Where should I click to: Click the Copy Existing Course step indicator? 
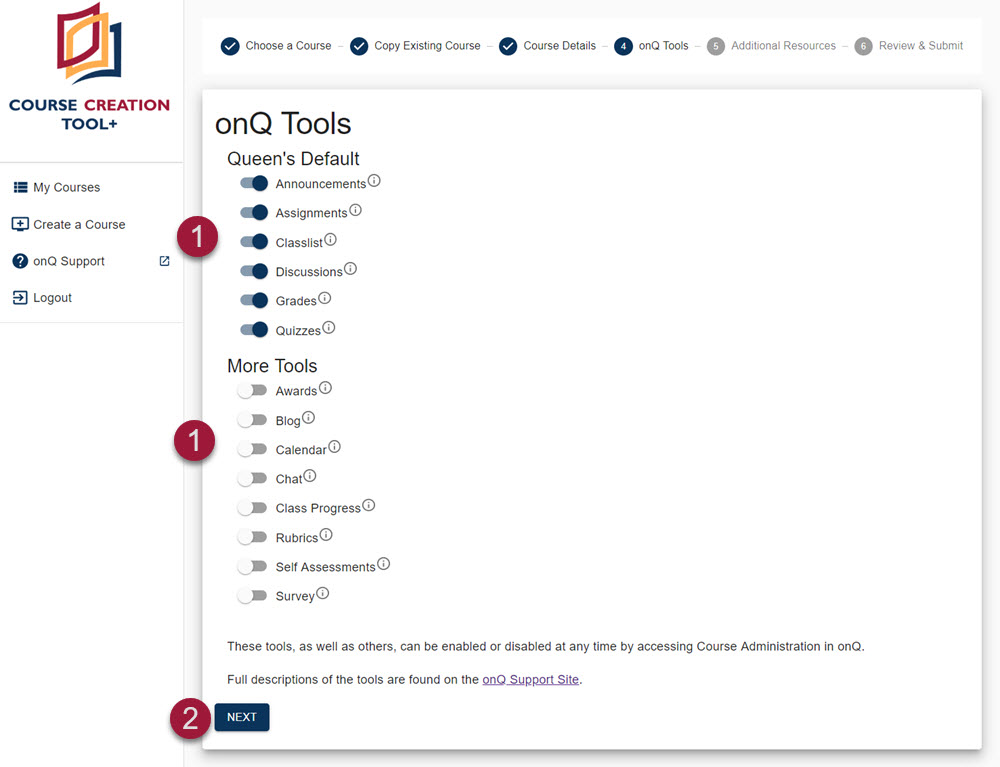pyautogui.click(x=359, y=45)
